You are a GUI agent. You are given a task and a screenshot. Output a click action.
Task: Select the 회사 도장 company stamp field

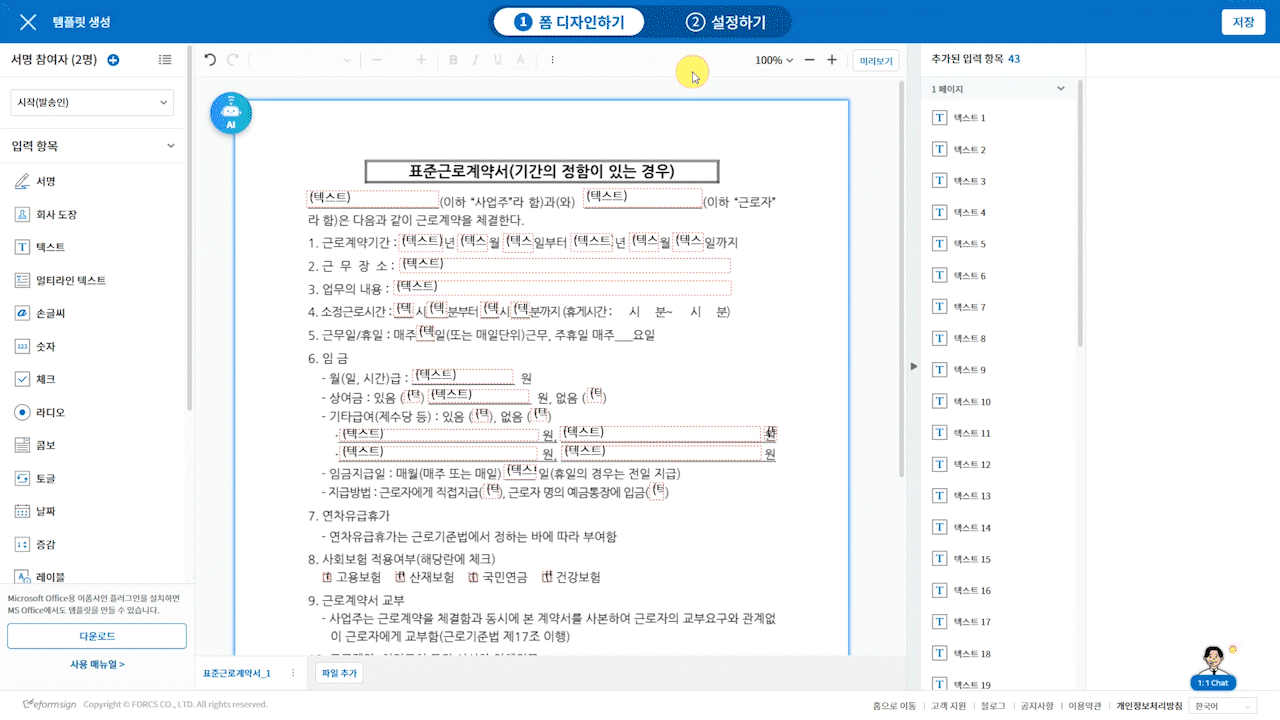pos(56,214)
